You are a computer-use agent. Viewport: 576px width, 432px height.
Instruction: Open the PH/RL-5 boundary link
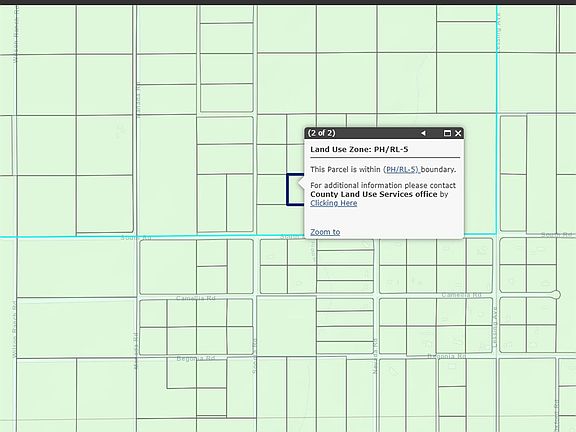(402, 169)
